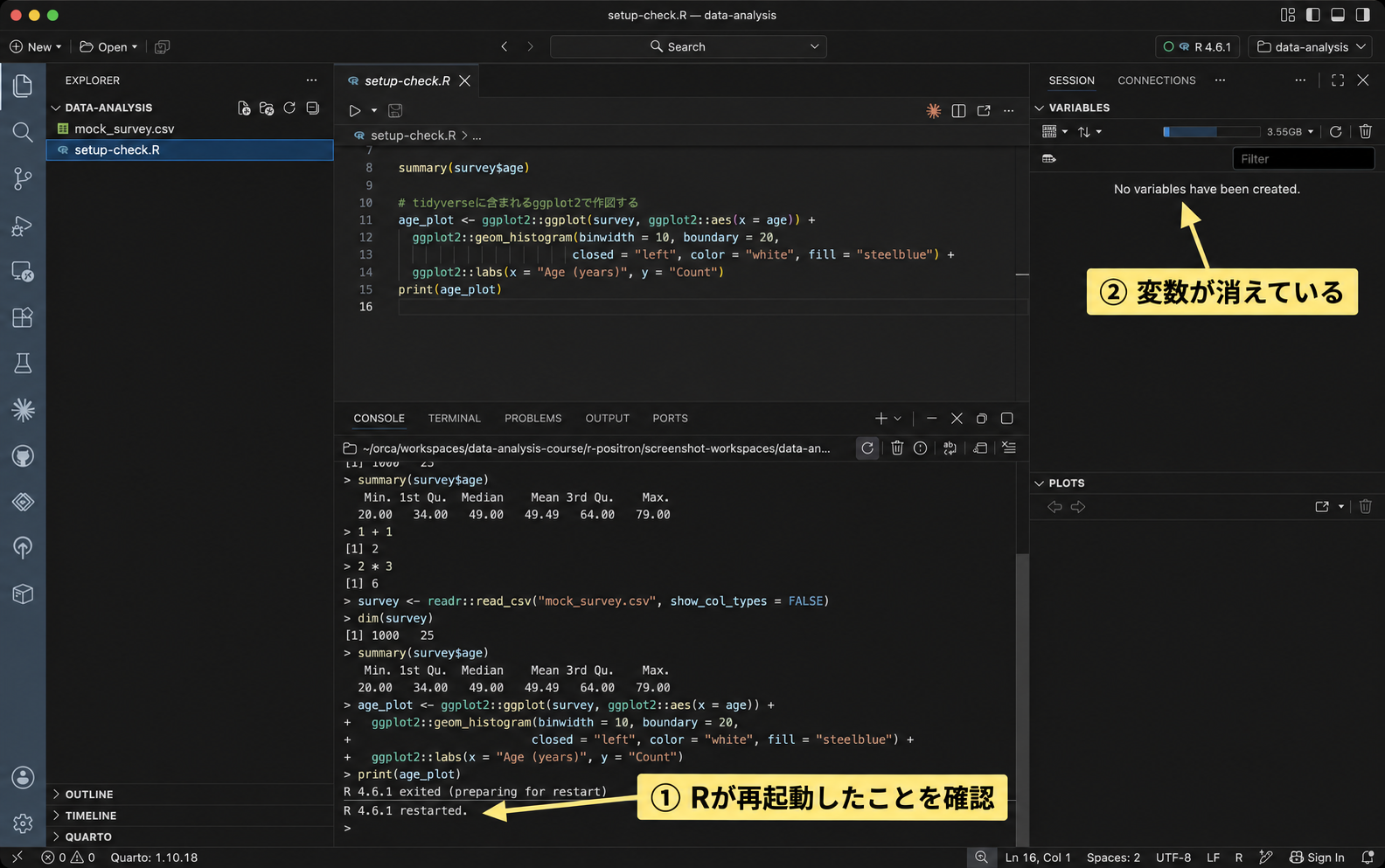Click the Accounts icon in the activity bar
Viewport: 1385px width, 868px height.
click(x=23, y=777)
